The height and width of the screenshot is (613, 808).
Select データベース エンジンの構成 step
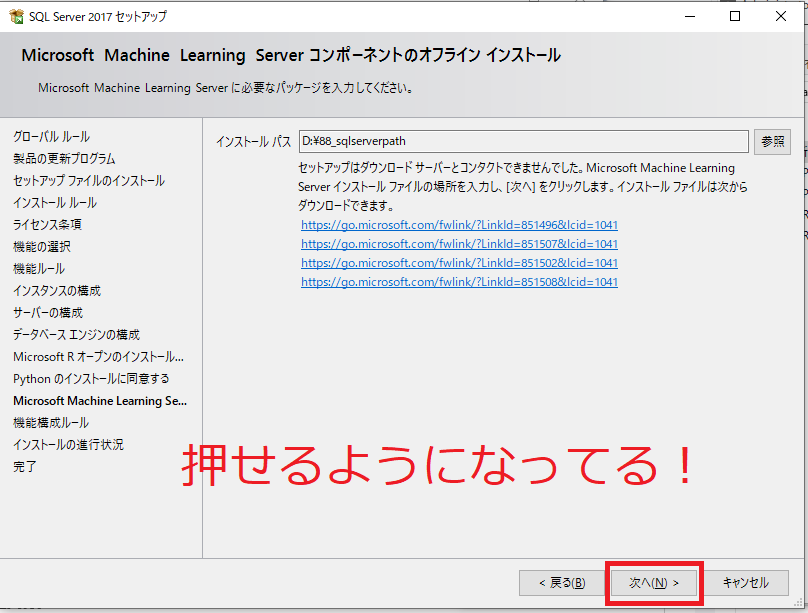[76, 335]
